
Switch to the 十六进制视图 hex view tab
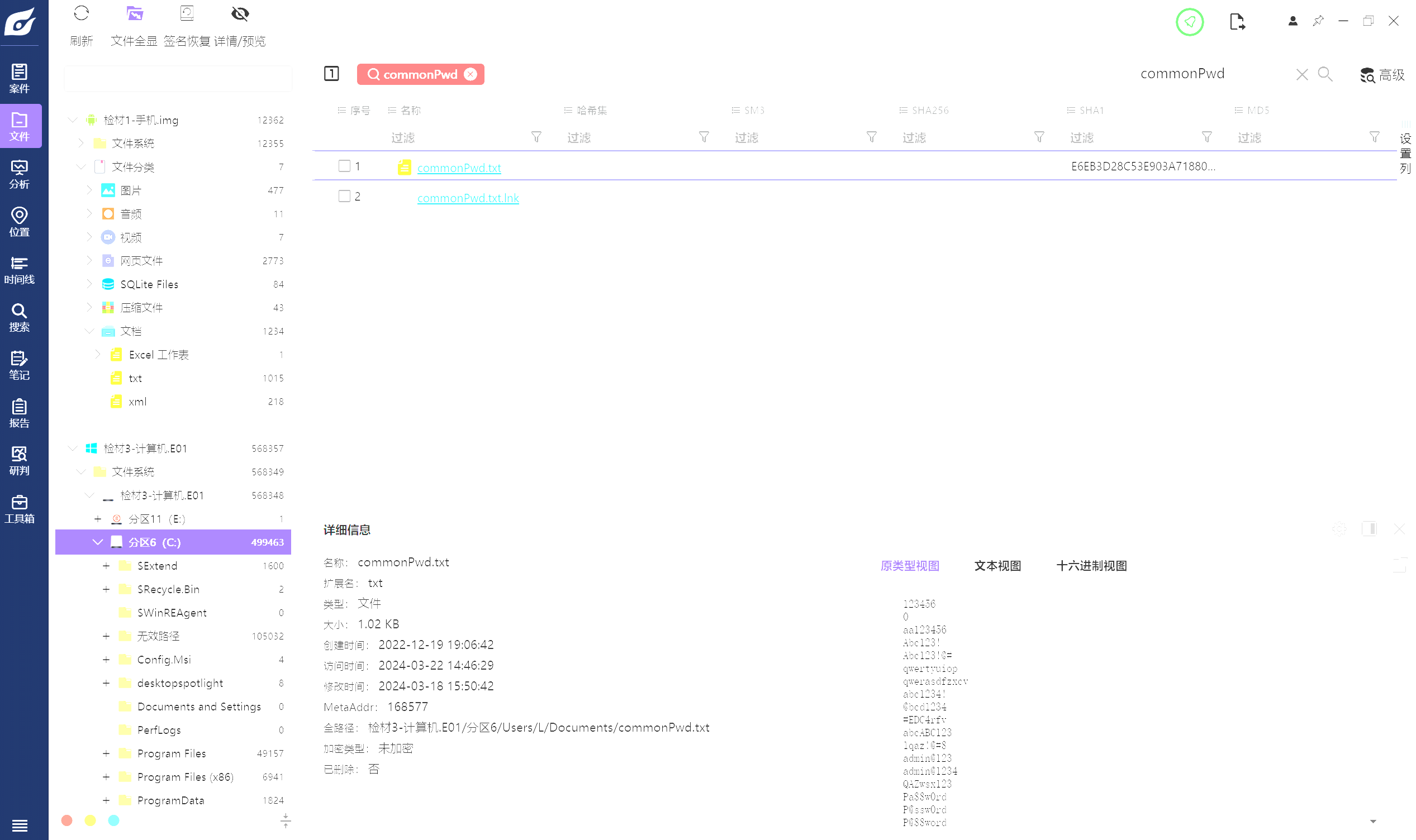[x=1091, y=565]
